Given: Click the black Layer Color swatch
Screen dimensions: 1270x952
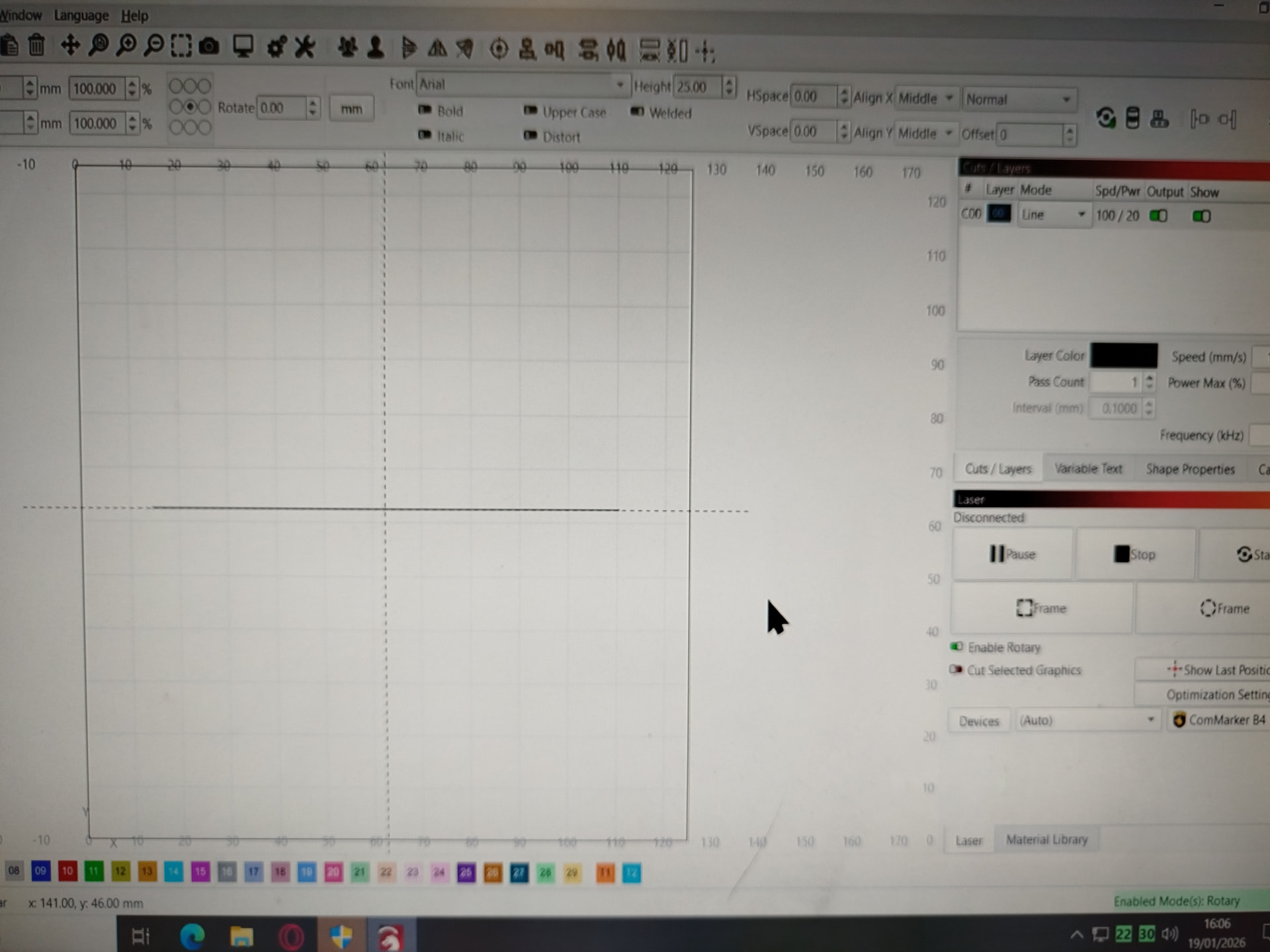Looking at the screenshot, I should coord(1124,356).
